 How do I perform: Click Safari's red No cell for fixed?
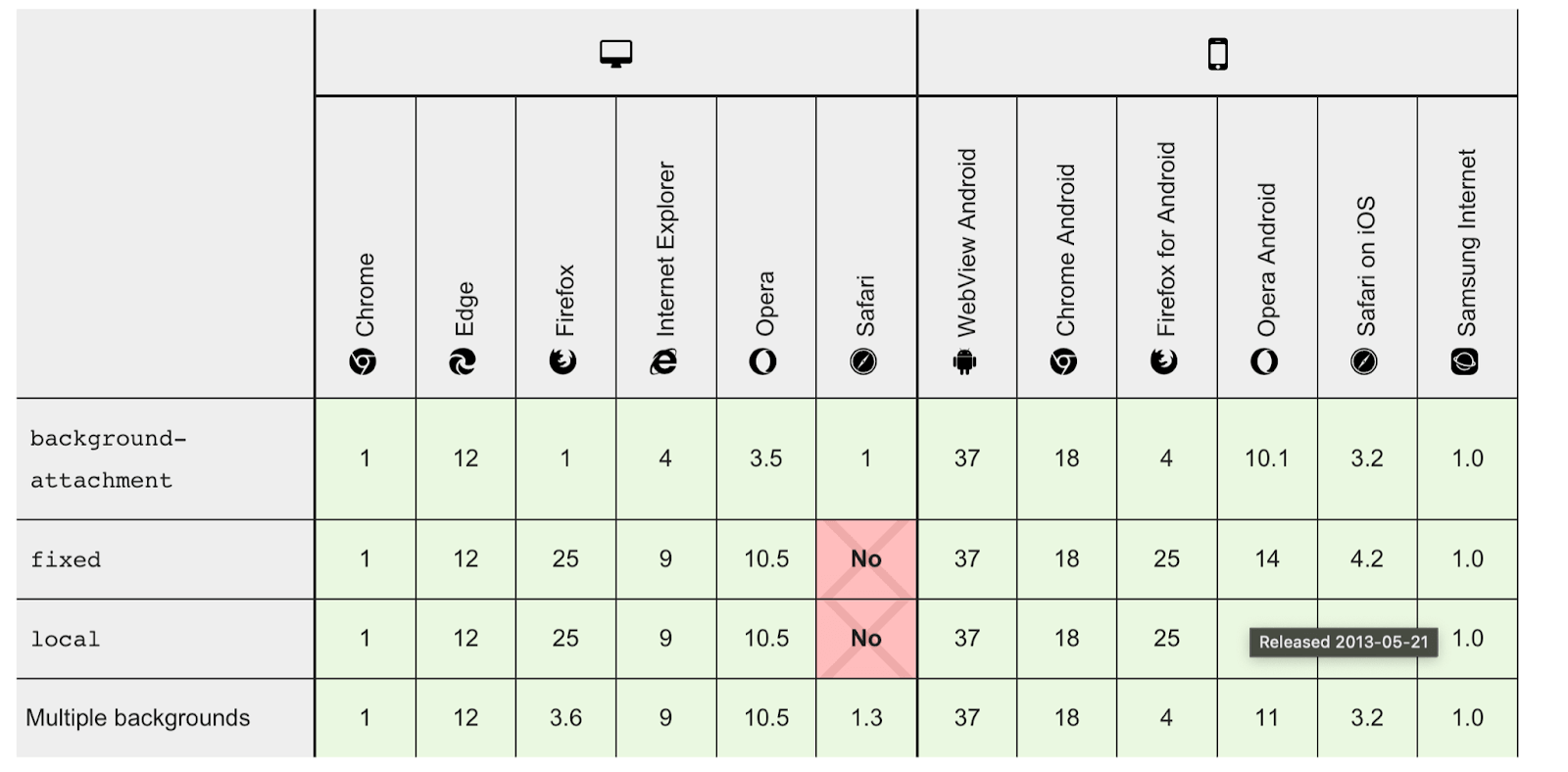point(866,559)
